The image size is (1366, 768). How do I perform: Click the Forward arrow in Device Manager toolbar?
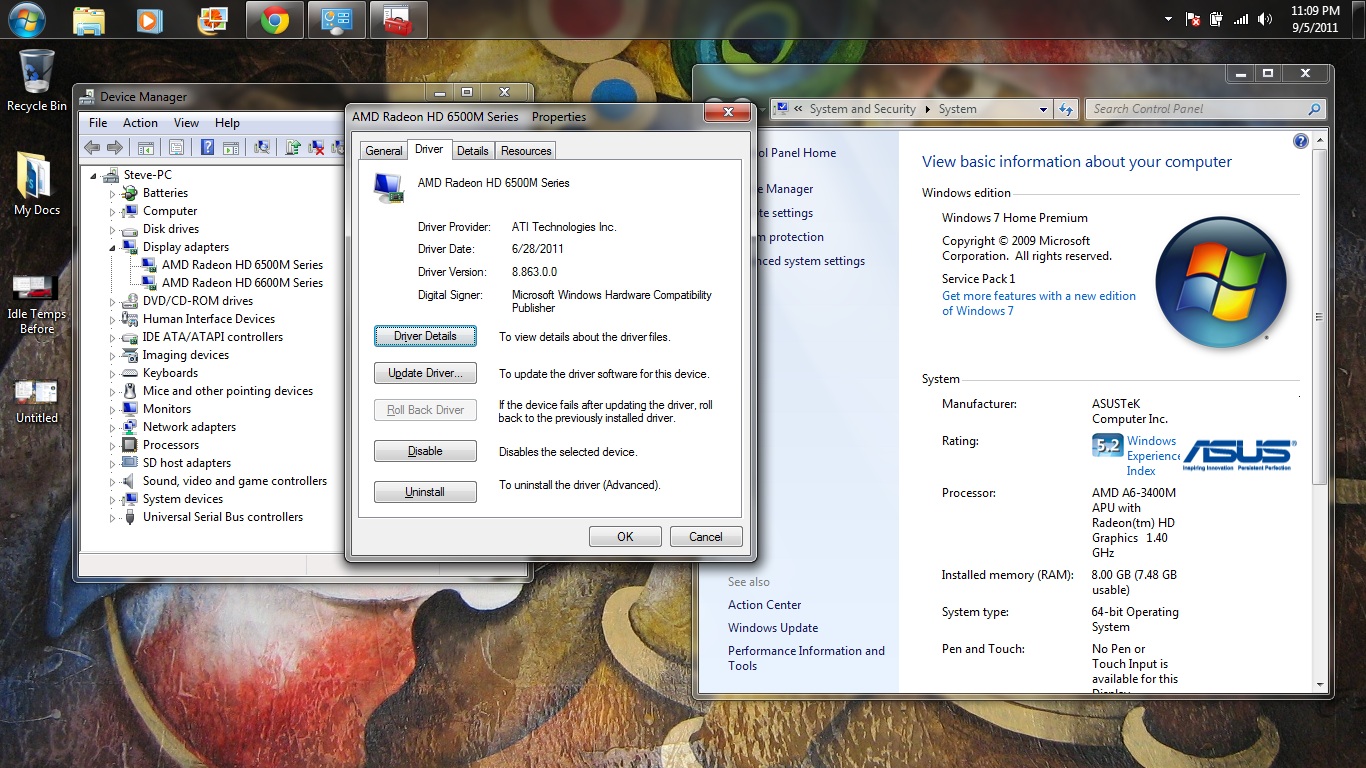point(115,147)
